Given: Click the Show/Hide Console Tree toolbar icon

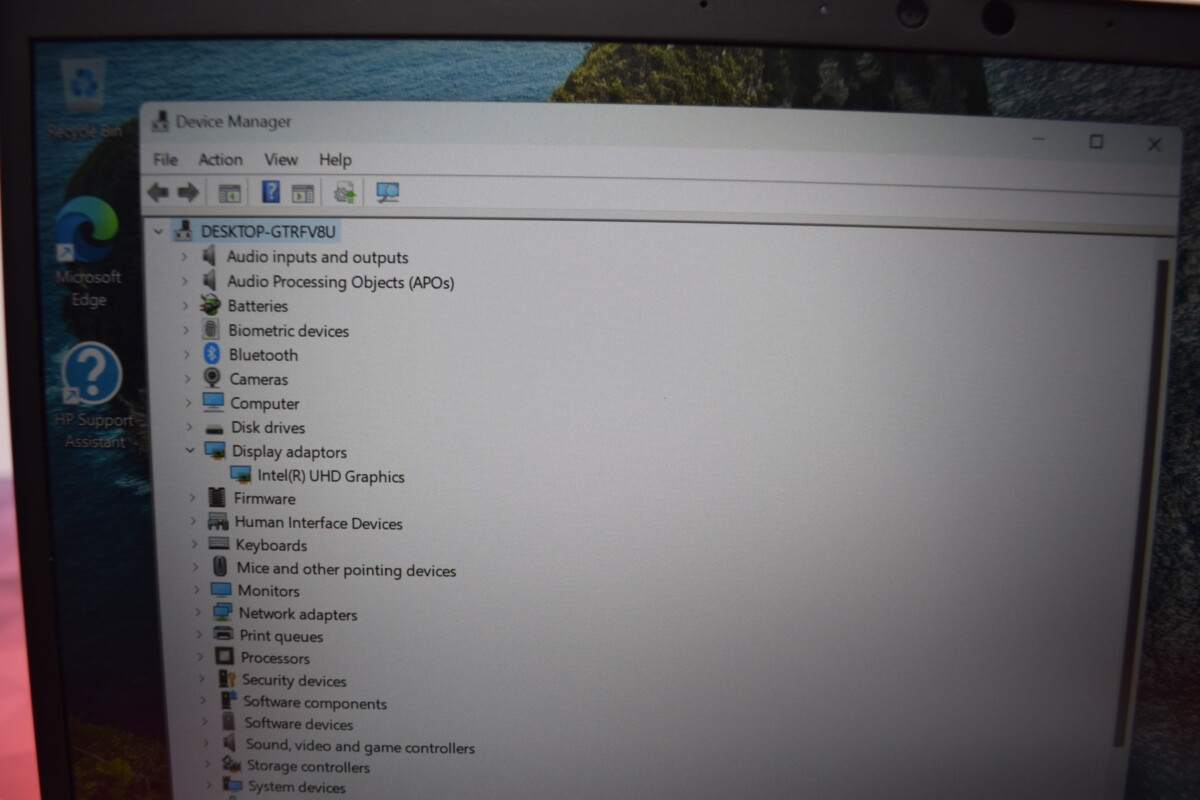Looking at the screenshot, I should (x=230, y=193).
